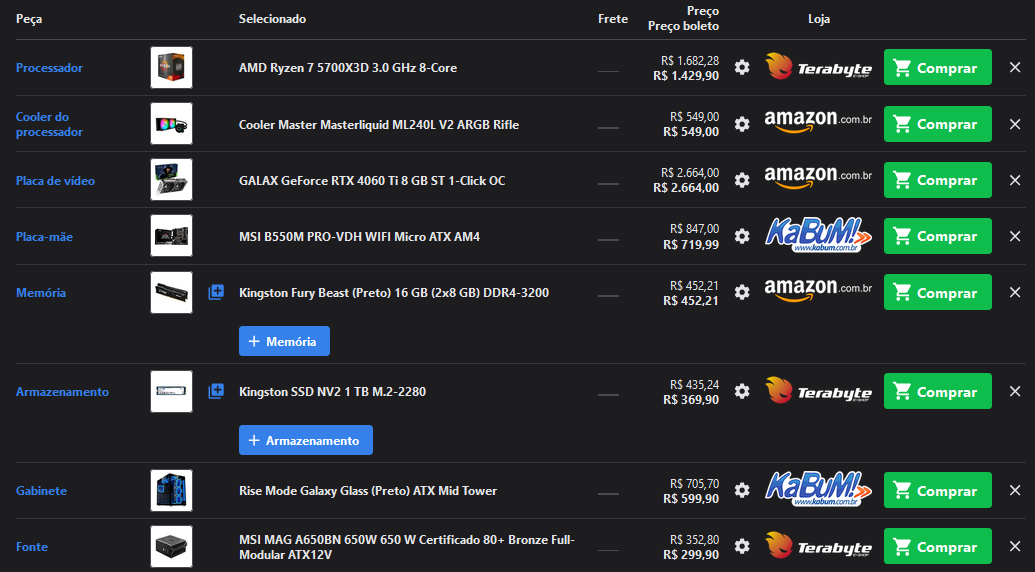Open the MSI B550M PRO-VDH WIFI product name
This screenshot has width=1035, height=572.
tap(359, 236)
